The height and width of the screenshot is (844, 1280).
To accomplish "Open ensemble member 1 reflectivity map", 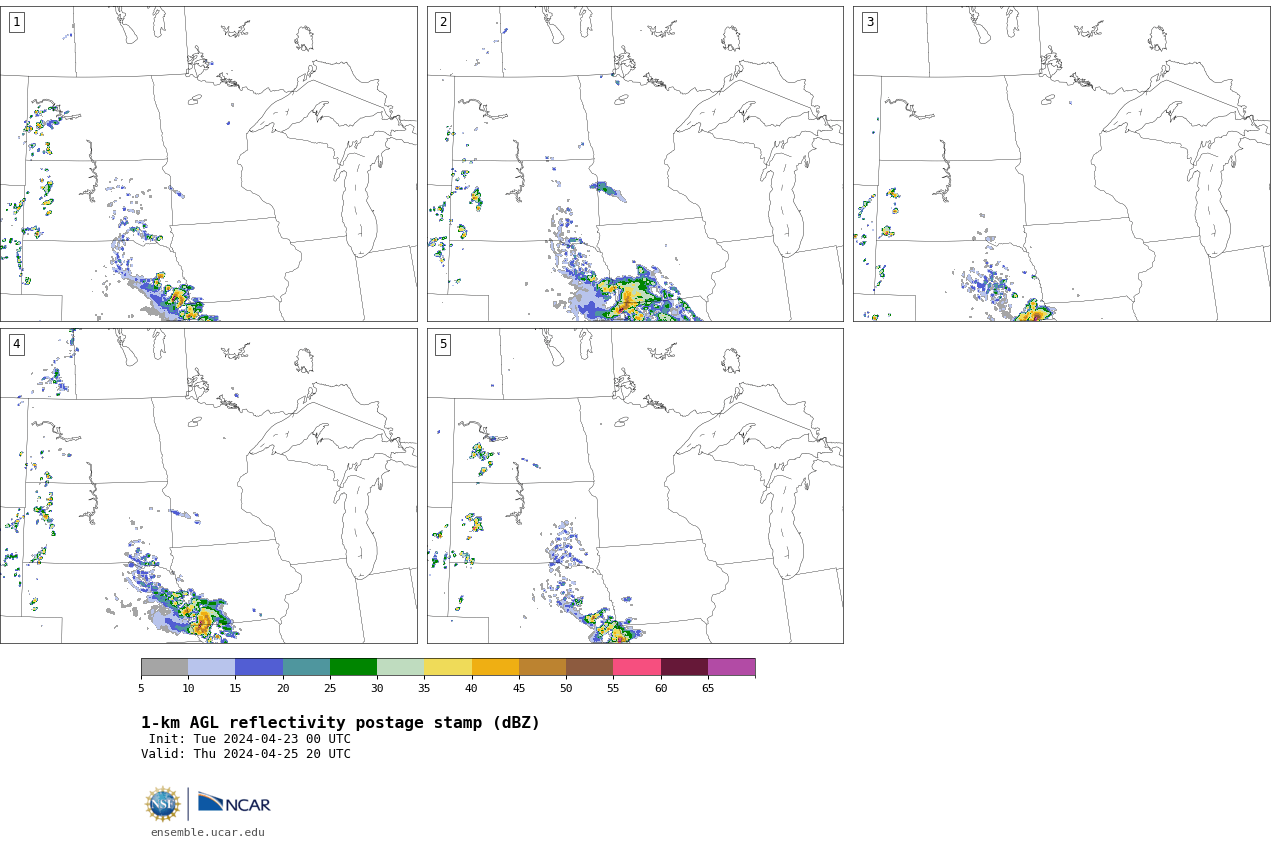I will point(208,164).
